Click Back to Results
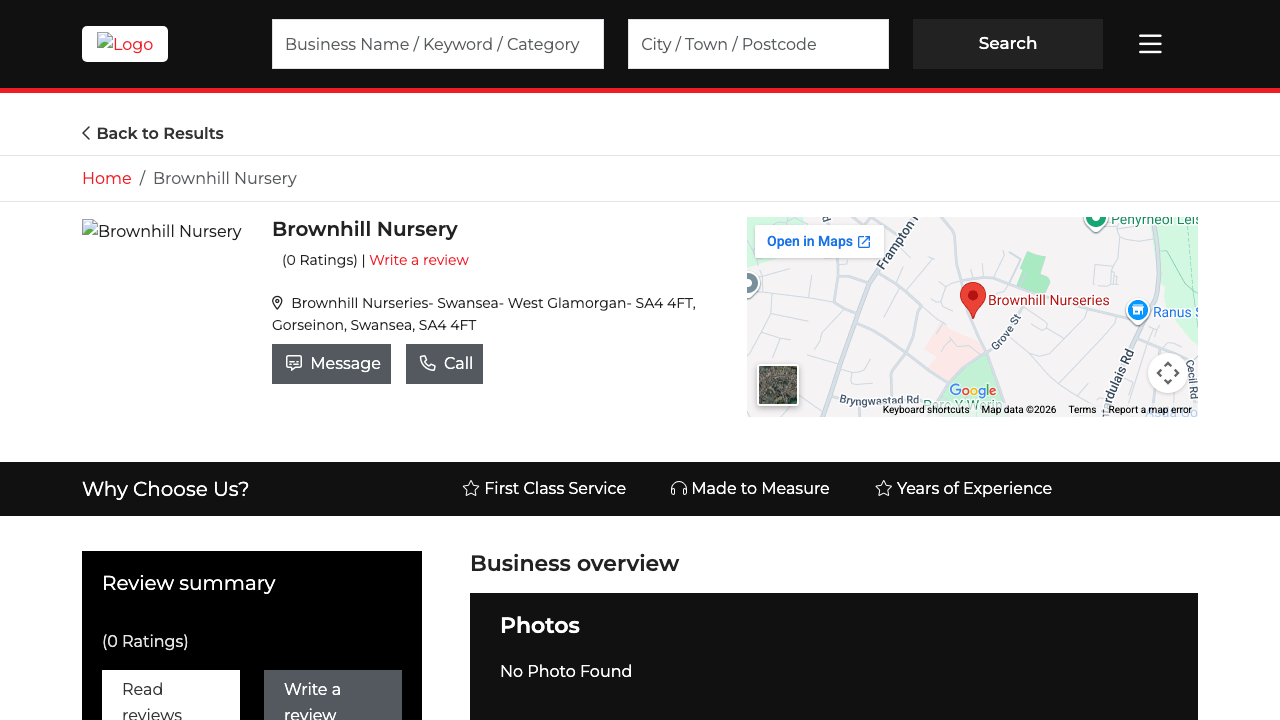The image size is (1280, 720). (152, 133)
